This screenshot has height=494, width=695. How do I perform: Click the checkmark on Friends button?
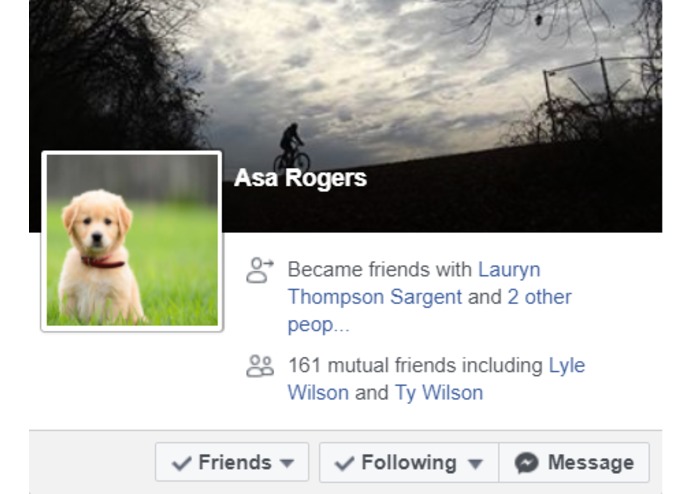click(x=182, y=463)
